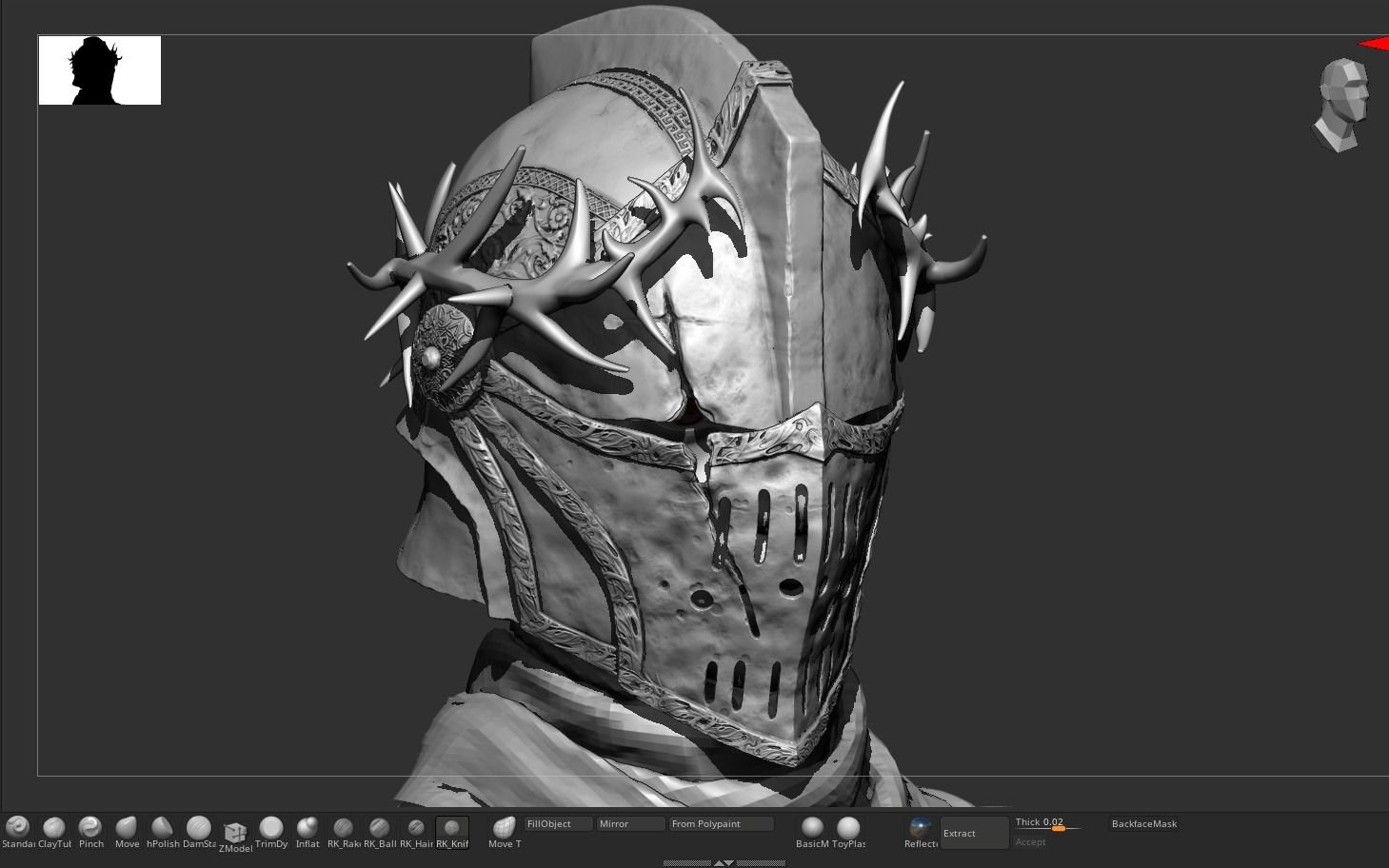The height and width of the screenshot is (868, 1389).
Task: Apply the BasicMaterial sphere
Action: tap(812, 829)
